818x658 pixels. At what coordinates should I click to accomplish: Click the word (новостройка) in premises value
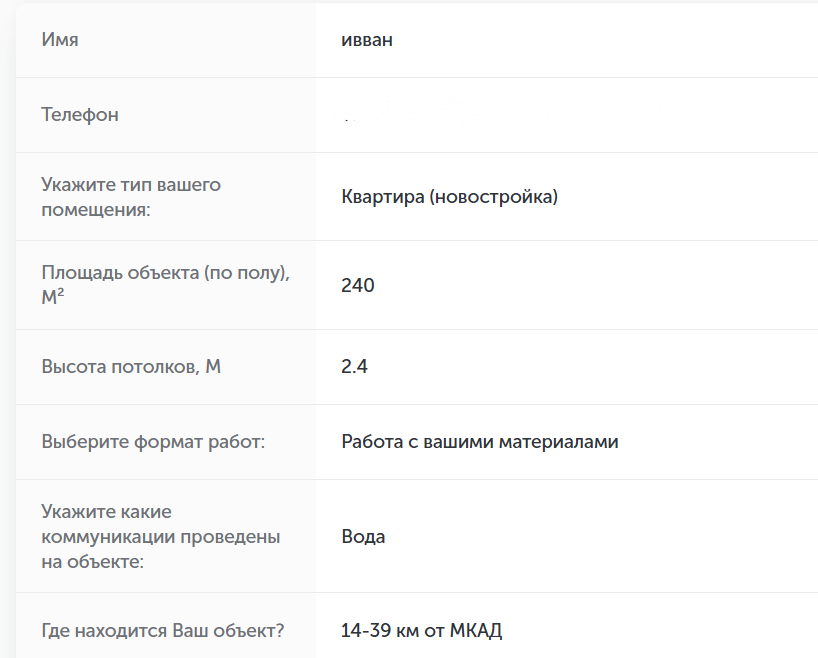[494, 197]
